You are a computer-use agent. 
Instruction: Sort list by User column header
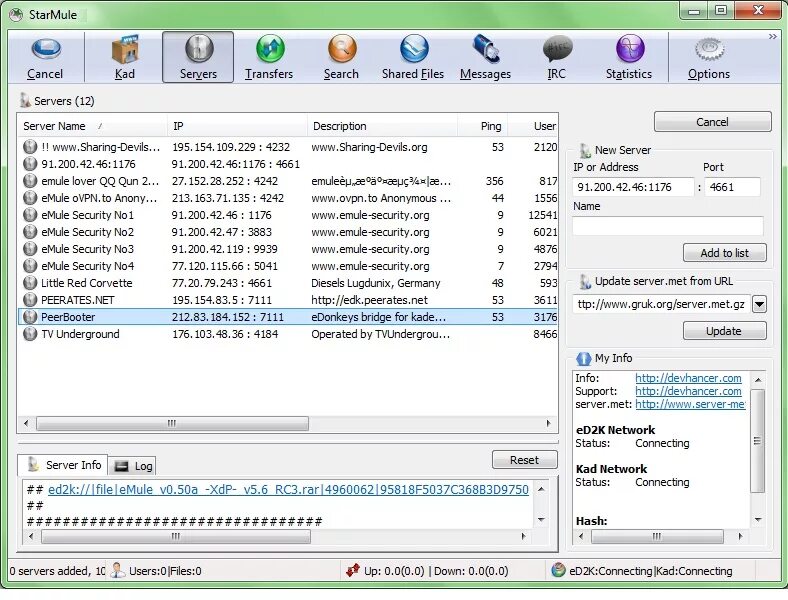tap(533, 126)
